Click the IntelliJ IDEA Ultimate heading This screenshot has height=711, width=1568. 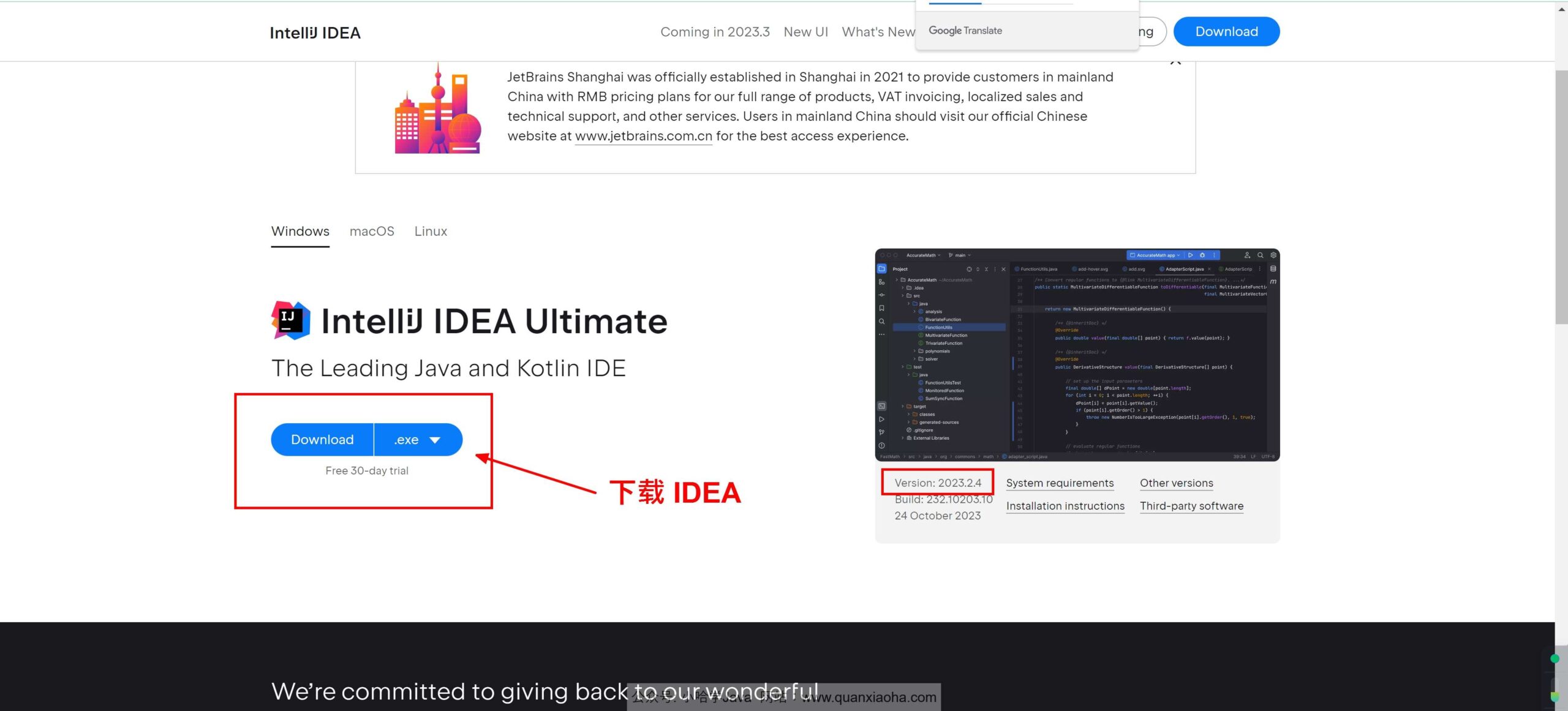[x=494, y=322]
